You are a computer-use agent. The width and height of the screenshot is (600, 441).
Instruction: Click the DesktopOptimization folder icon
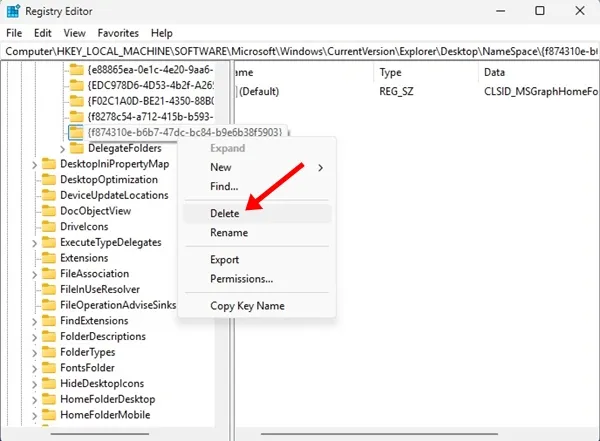49,179
